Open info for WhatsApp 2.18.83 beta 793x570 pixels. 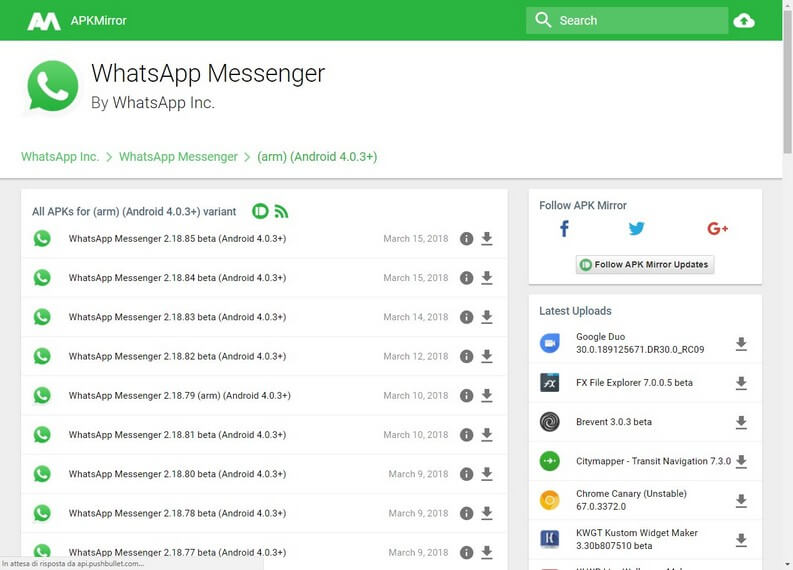[x=466, y=317]
